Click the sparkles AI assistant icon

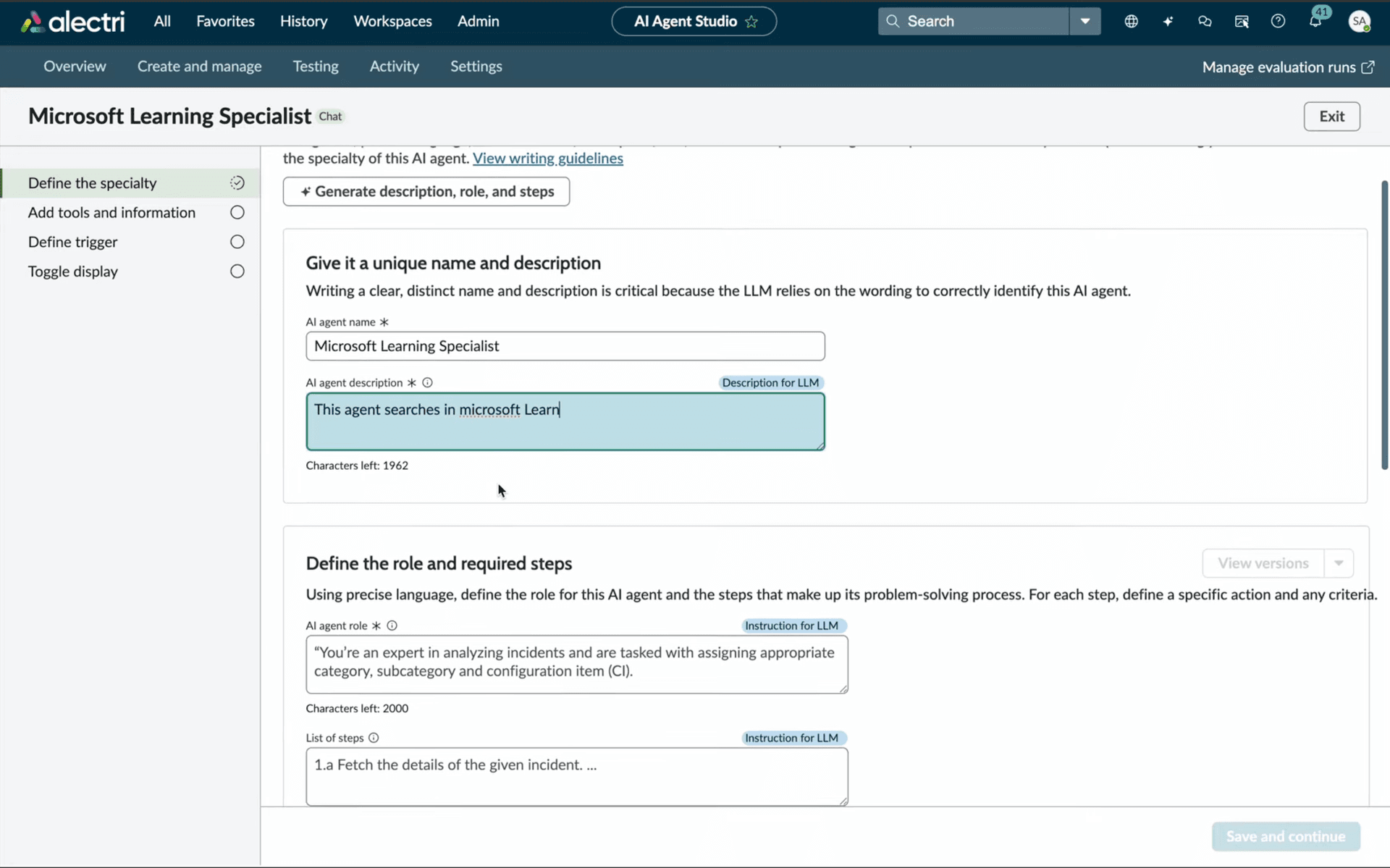1168,21
